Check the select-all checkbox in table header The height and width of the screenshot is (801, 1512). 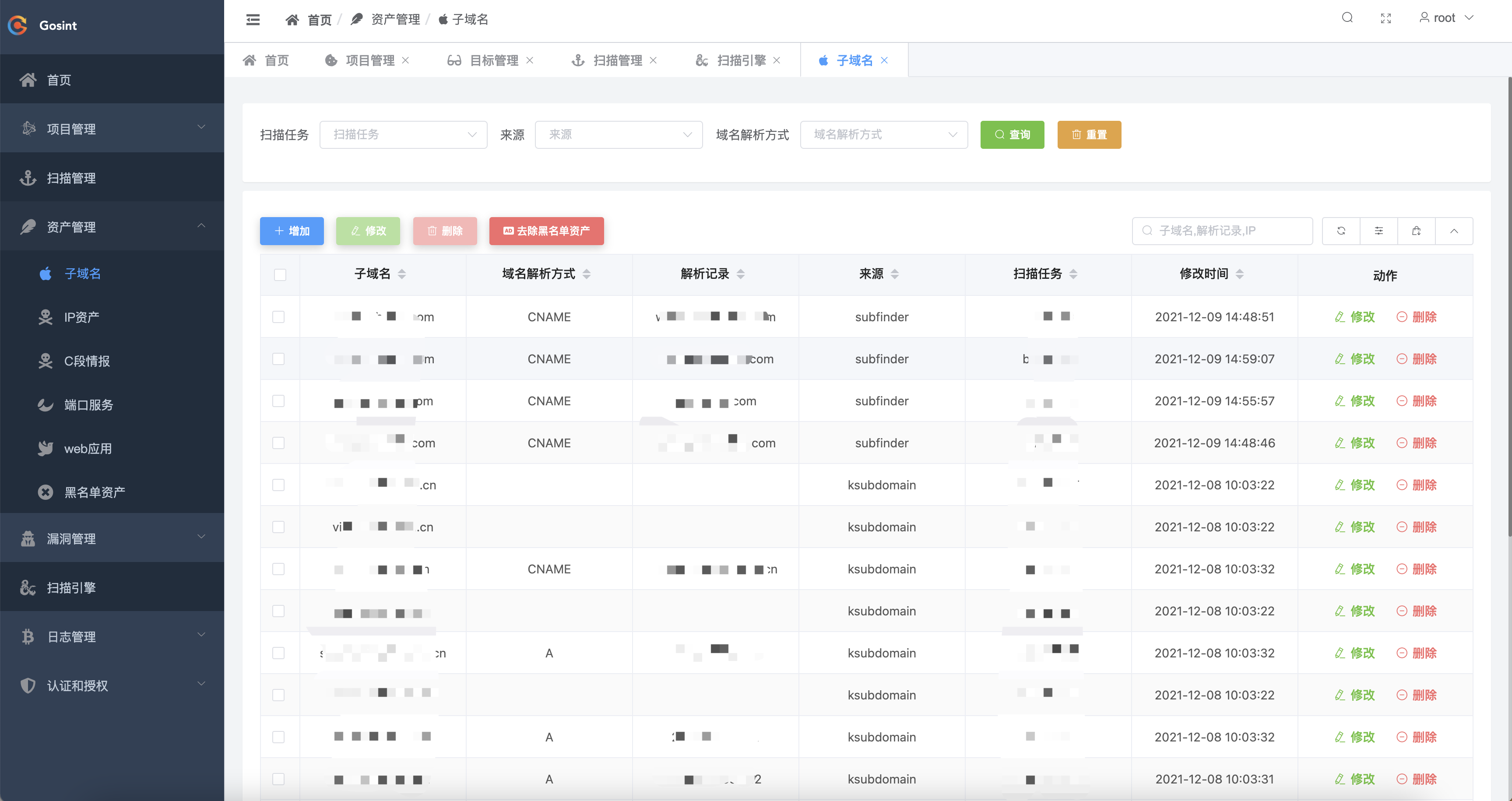point(280,274)
